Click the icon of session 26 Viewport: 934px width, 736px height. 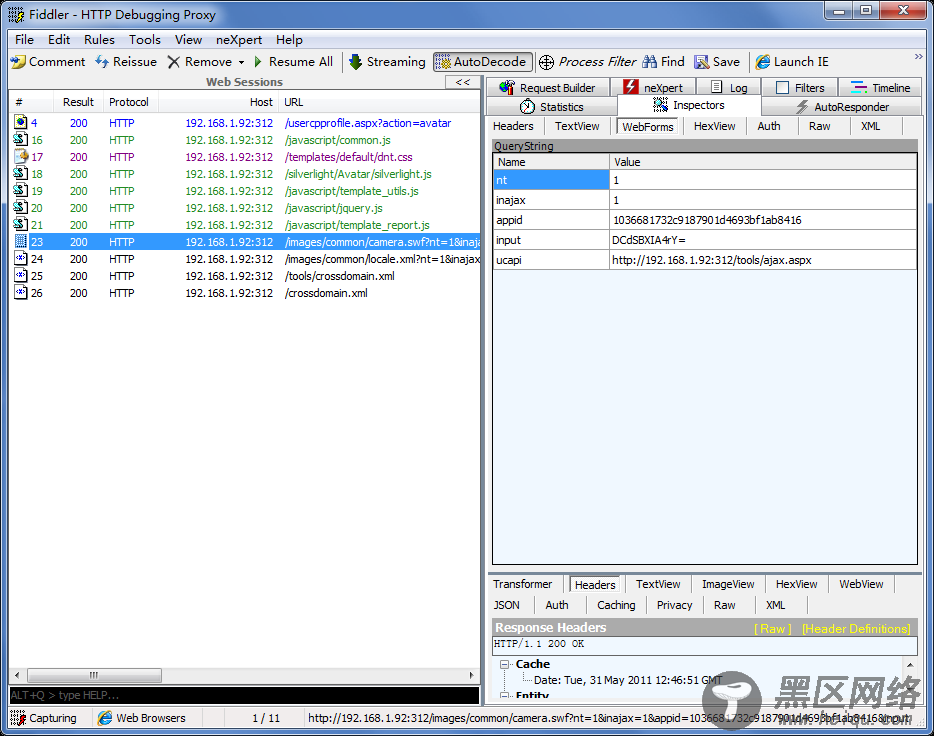[21, 293]
